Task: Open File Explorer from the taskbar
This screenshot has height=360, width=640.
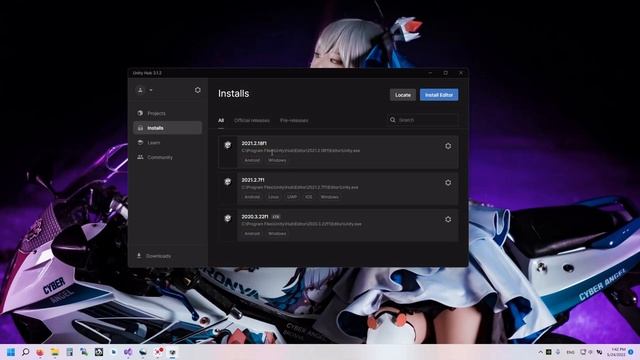Action: coord(55,352)
